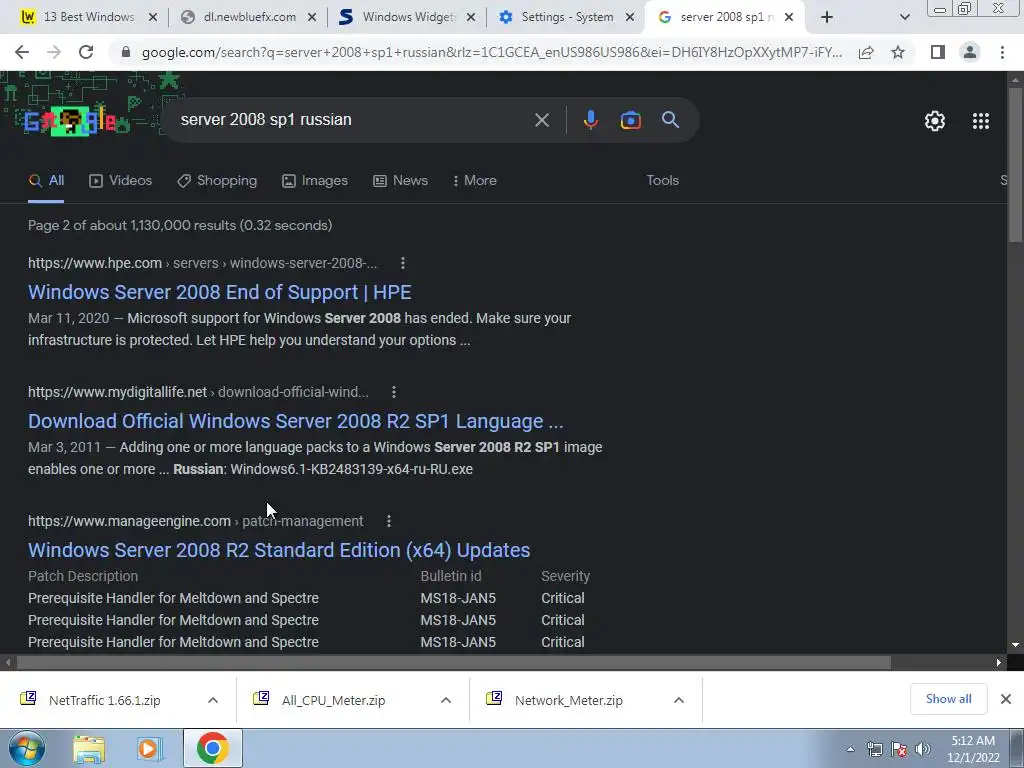Screen dimensions: 1024x768
Task: Open Download Official Windows Server 2008 R2 SP1 link
Action: [x=295, y=421]
